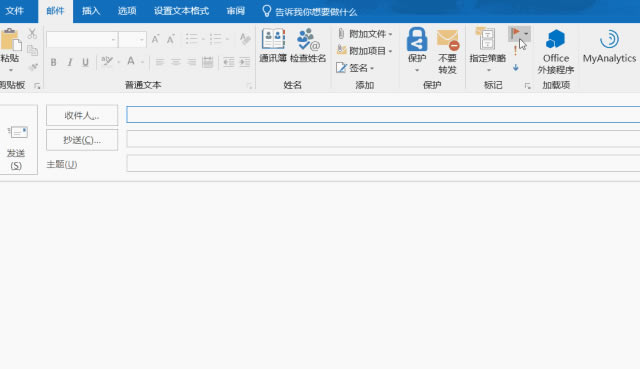The image size is (640, 369).
Task: Set Low Importance down arrow
Action: click(516, 68)
